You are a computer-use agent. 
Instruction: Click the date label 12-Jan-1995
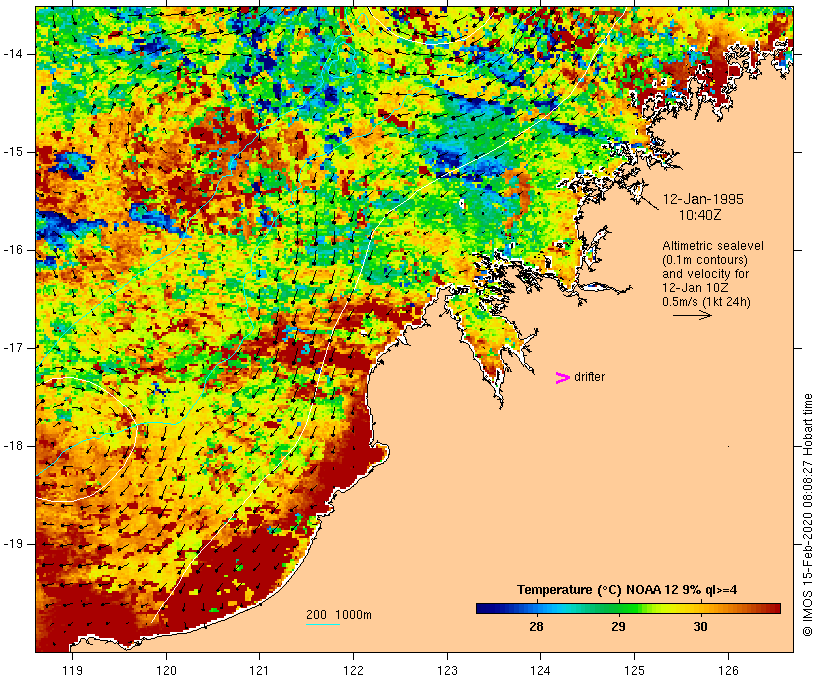(703, 199)
